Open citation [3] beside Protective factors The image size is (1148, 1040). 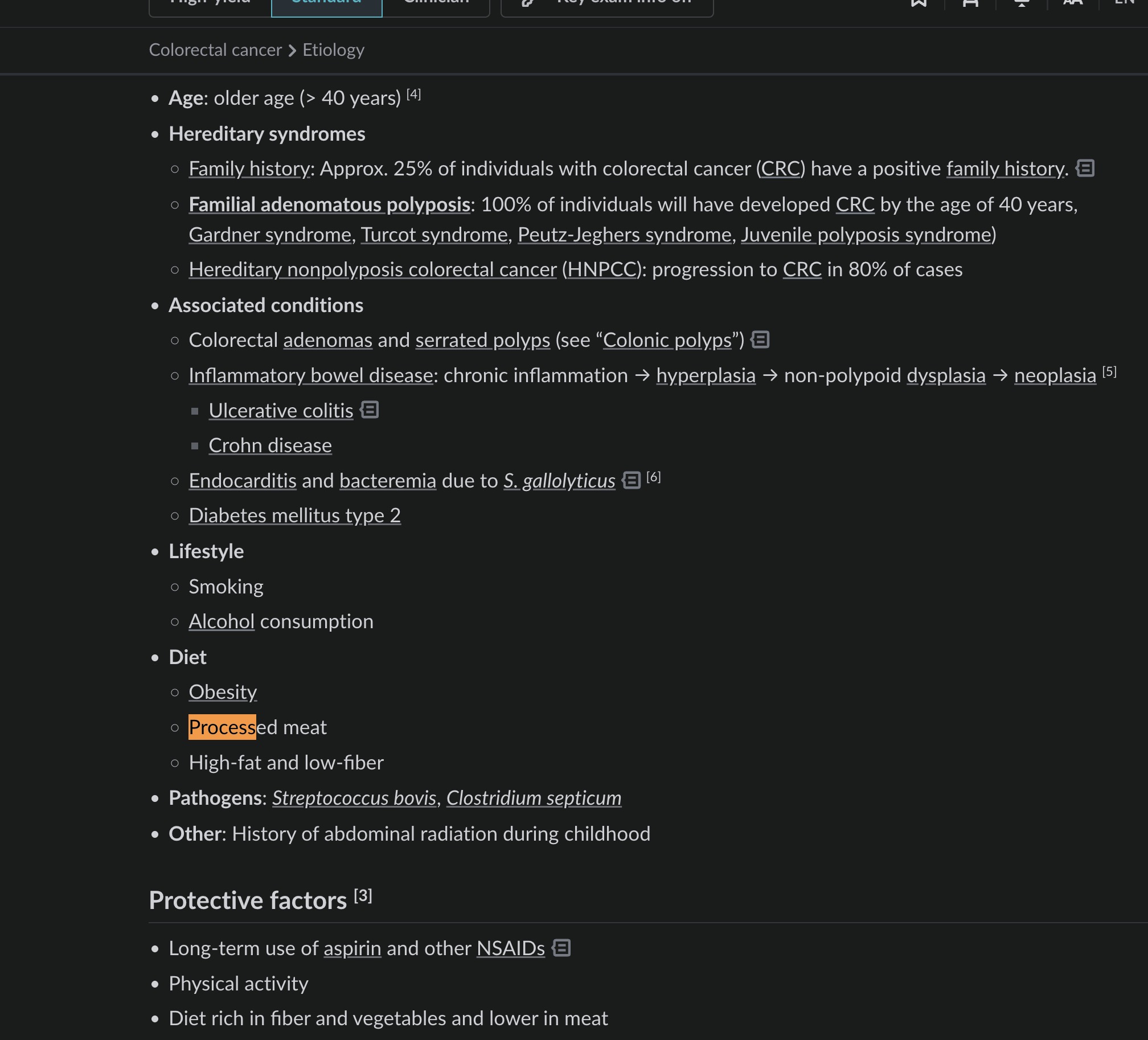click(x=363, y=896)
